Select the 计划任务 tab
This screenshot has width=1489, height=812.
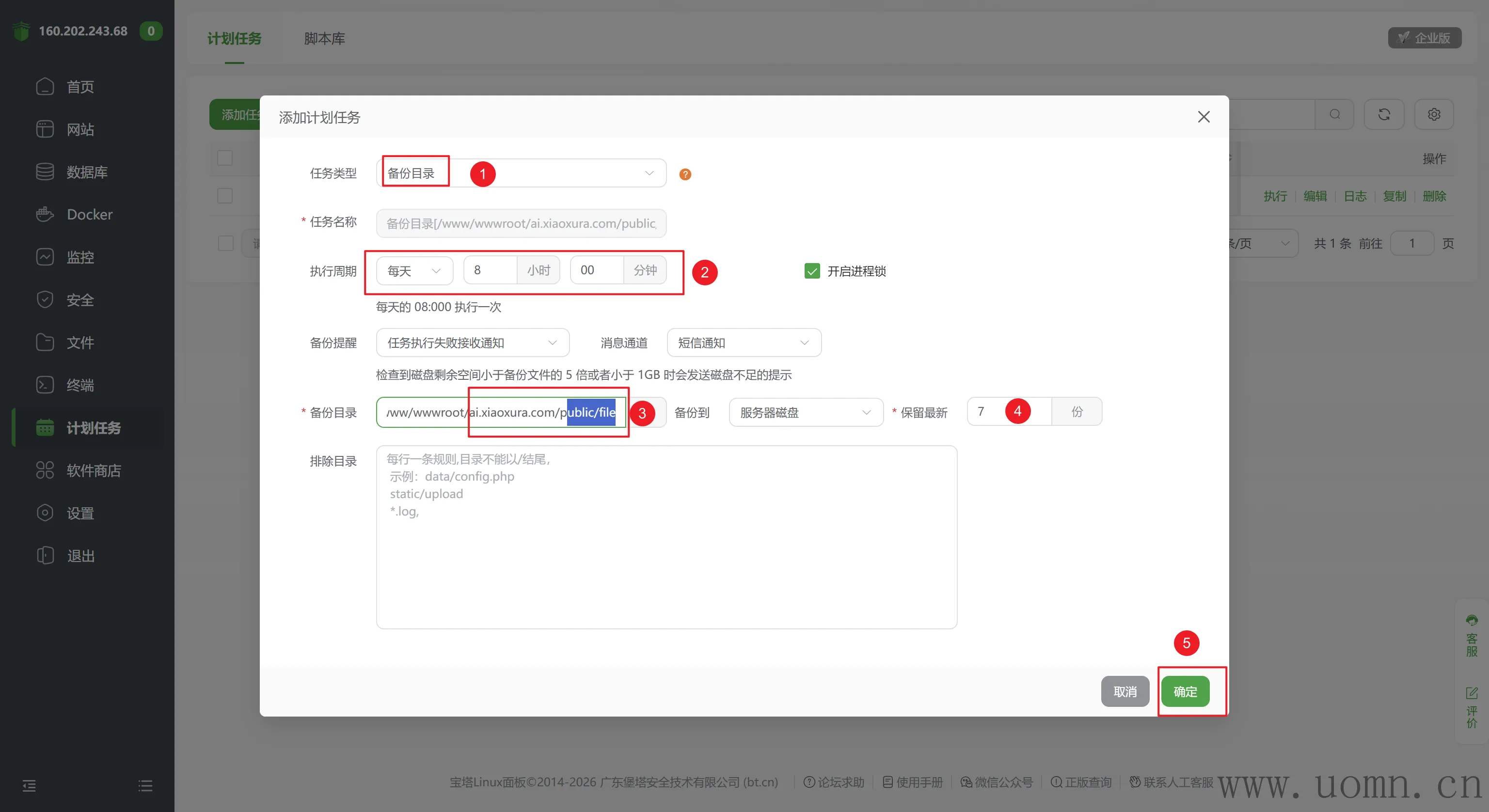[234, 39]
